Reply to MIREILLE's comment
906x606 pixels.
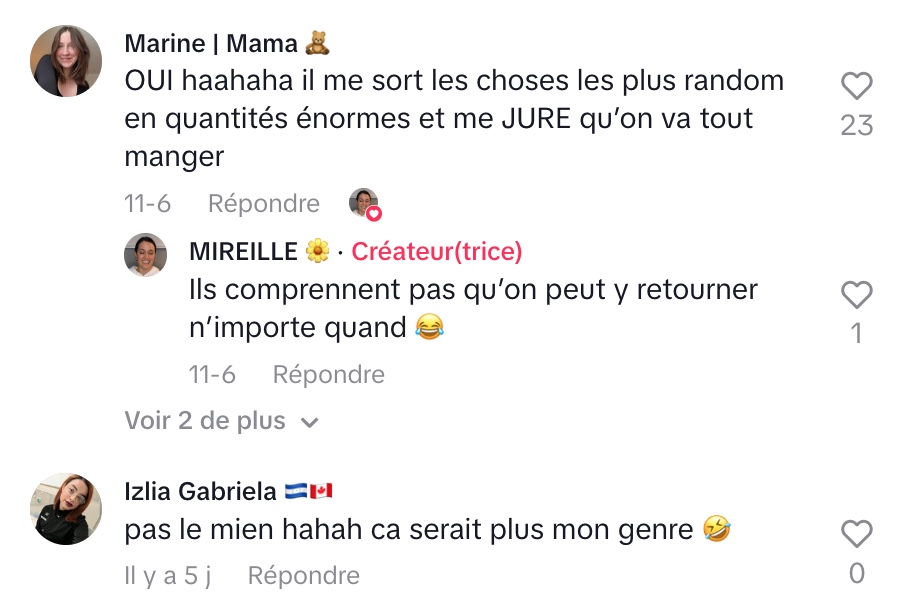tap(329, 375)
